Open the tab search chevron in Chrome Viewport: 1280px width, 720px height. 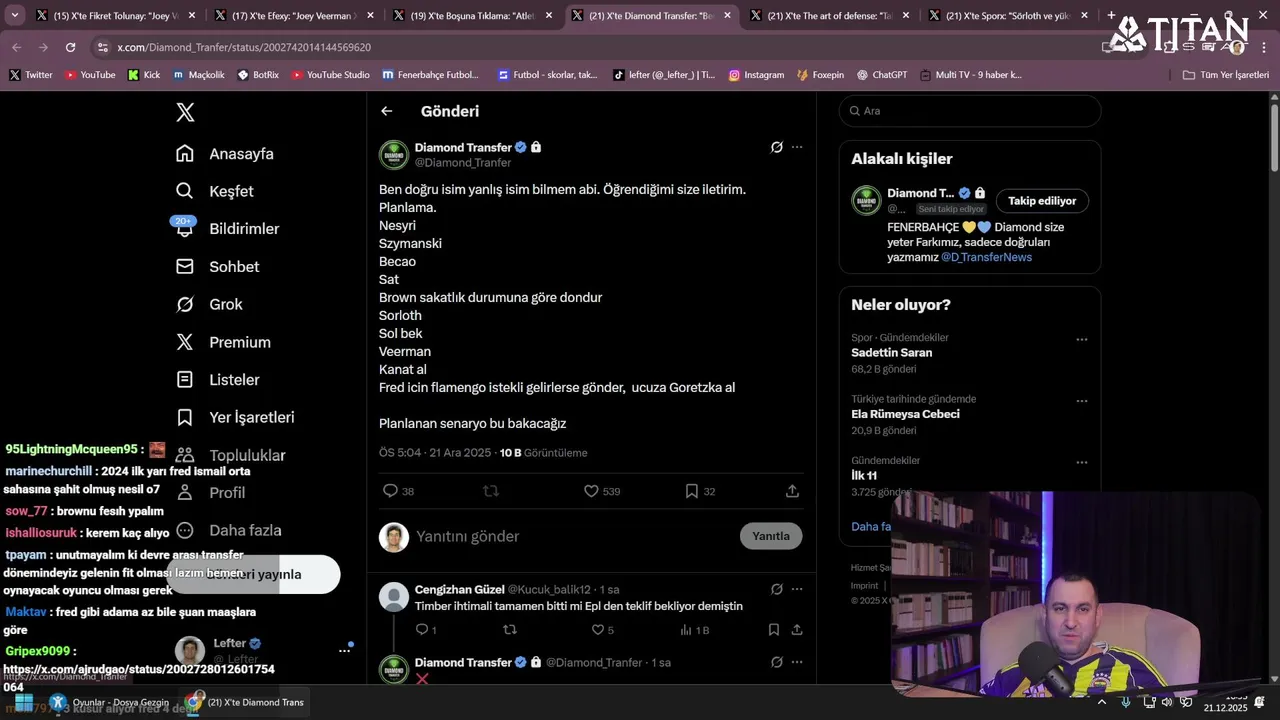pos(14,15)
